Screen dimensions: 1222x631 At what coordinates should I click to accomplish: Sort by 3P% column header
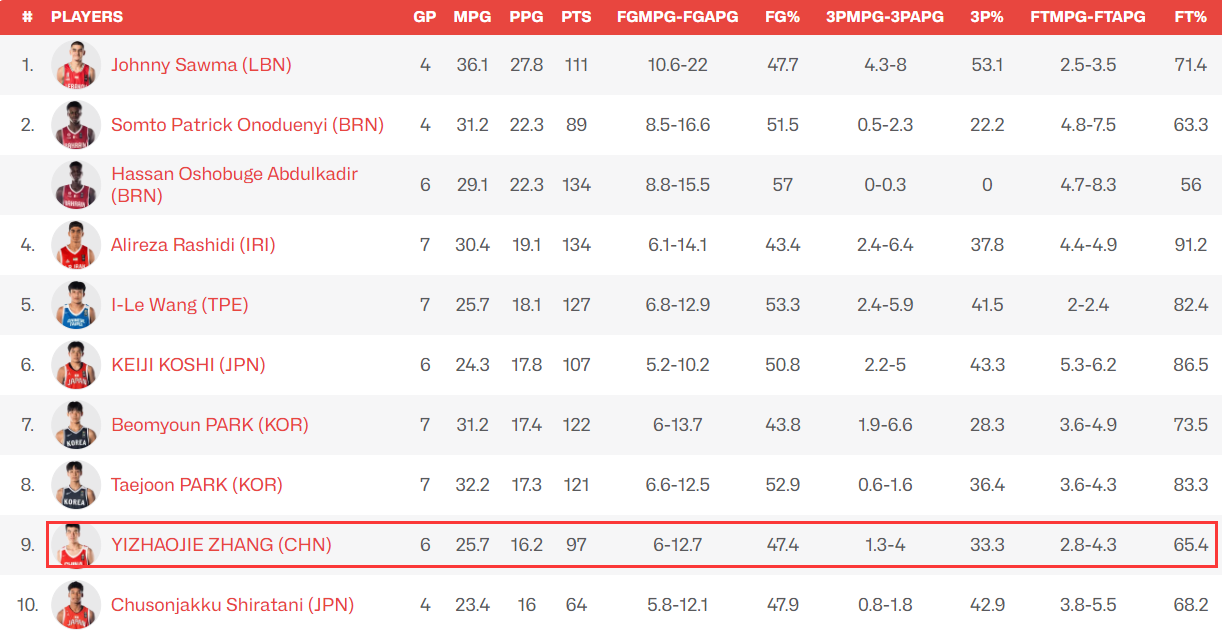(x=987, y=17)
